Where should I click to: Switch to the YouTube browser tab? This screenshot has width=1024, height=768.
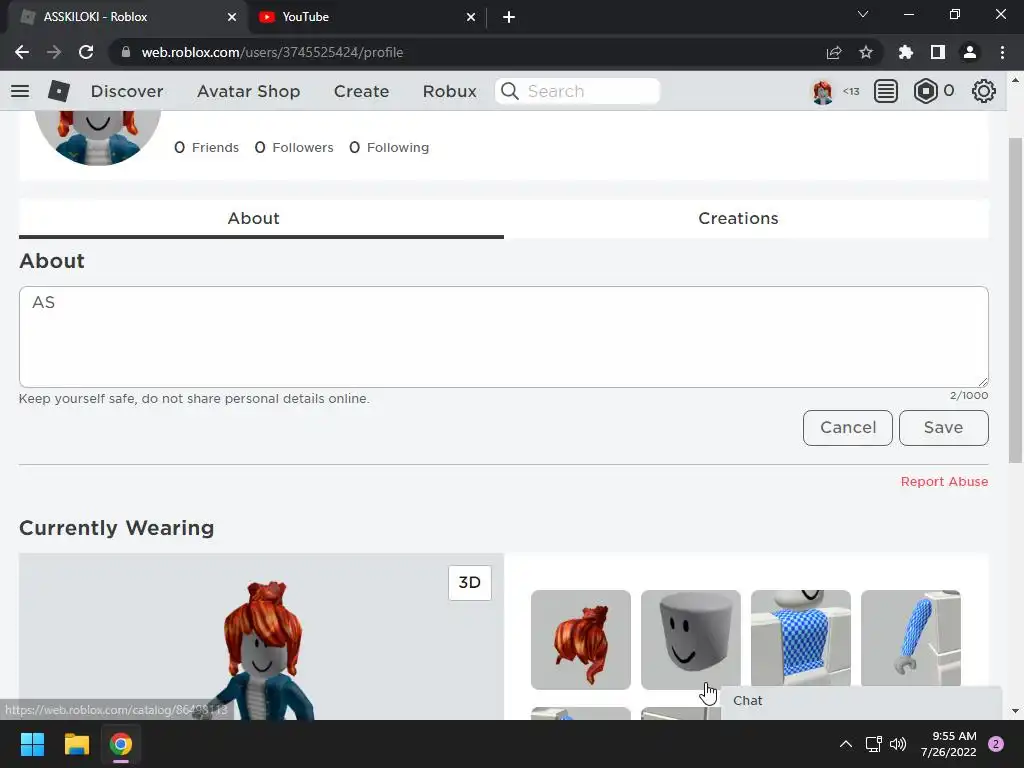(366, 17)
